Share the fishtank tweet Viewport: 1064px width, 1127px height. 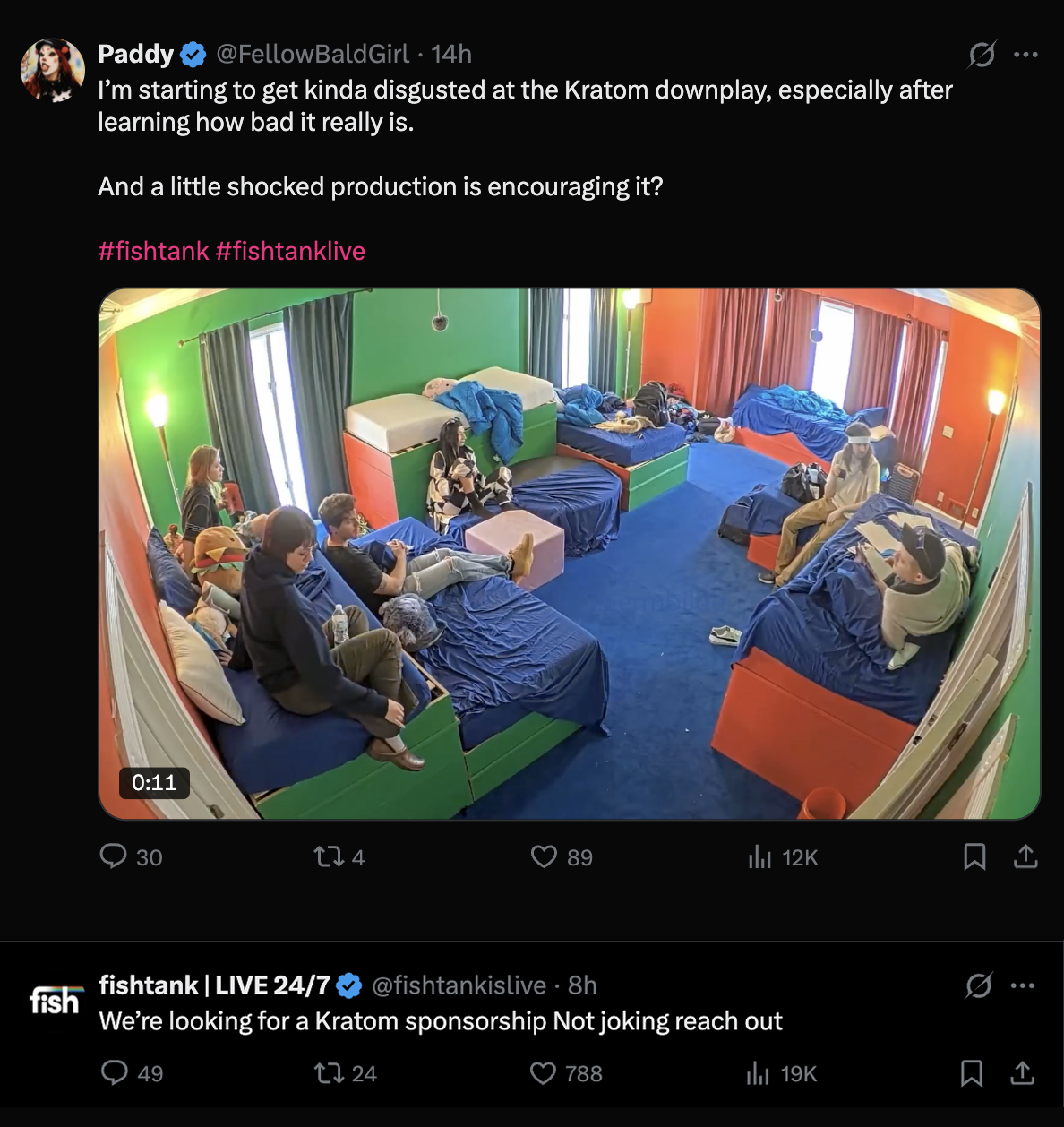[x=1023, y=1073]
